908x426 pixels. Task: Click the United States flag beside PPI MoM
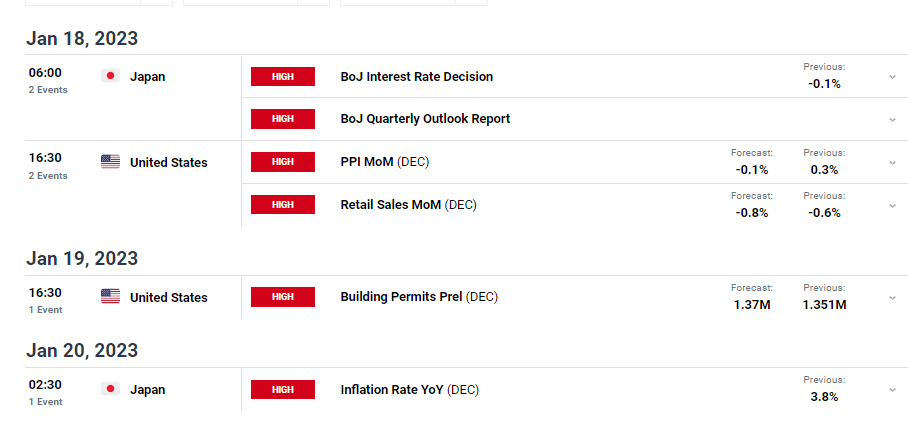click(110, 162)
